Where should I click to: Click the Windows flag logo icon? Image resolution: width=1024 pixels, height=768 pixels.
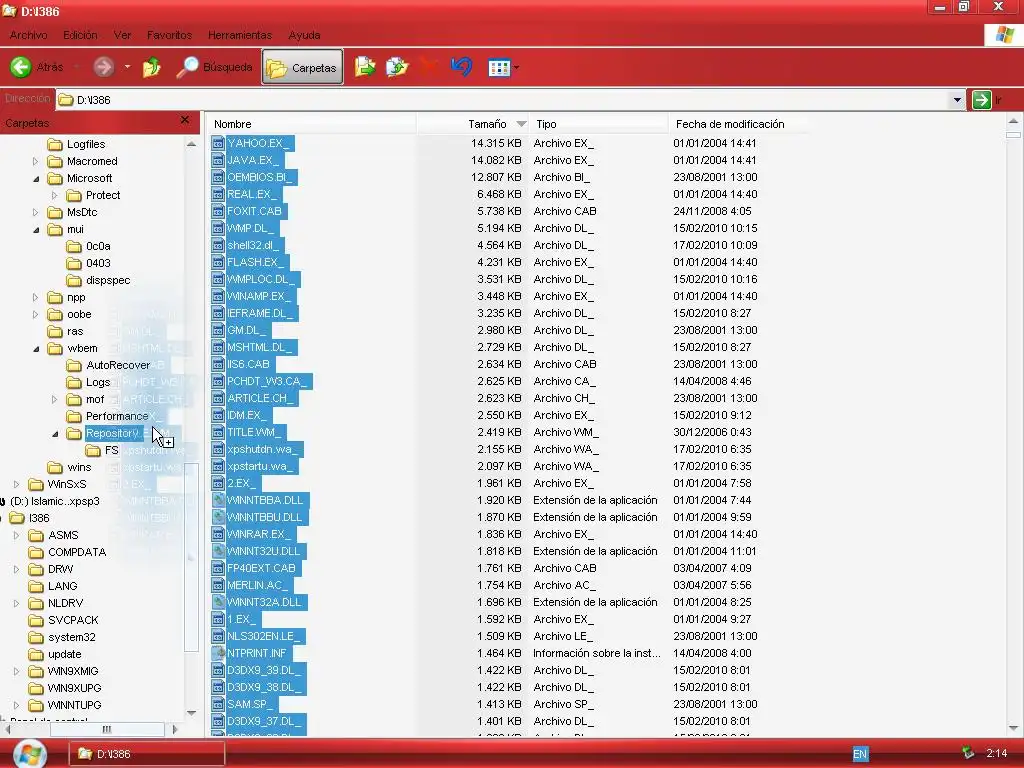(x=1004, y=35)
